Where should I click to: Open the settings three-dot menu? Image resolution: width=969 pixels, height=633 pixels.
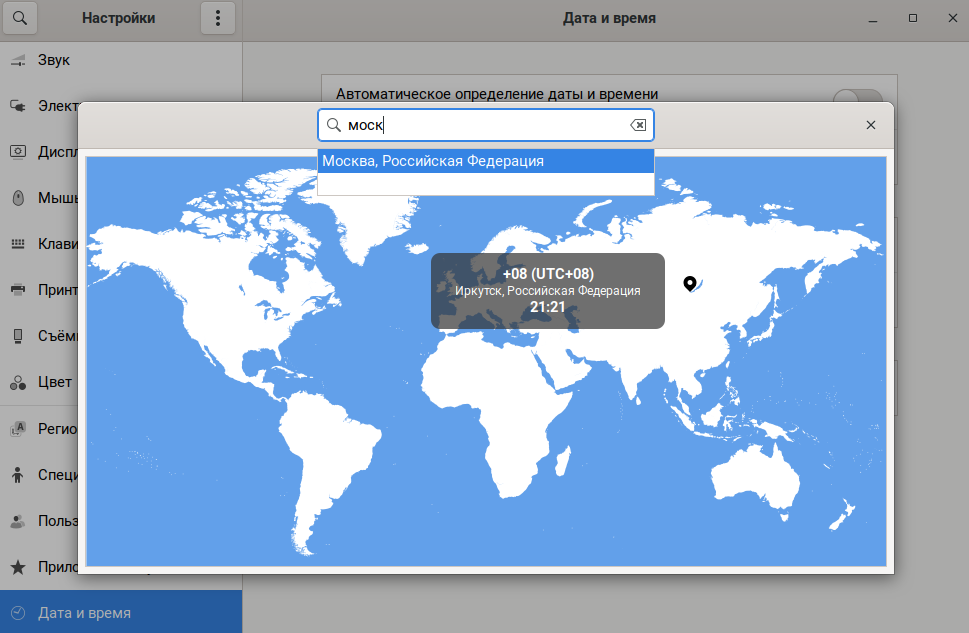pos(218,18)
